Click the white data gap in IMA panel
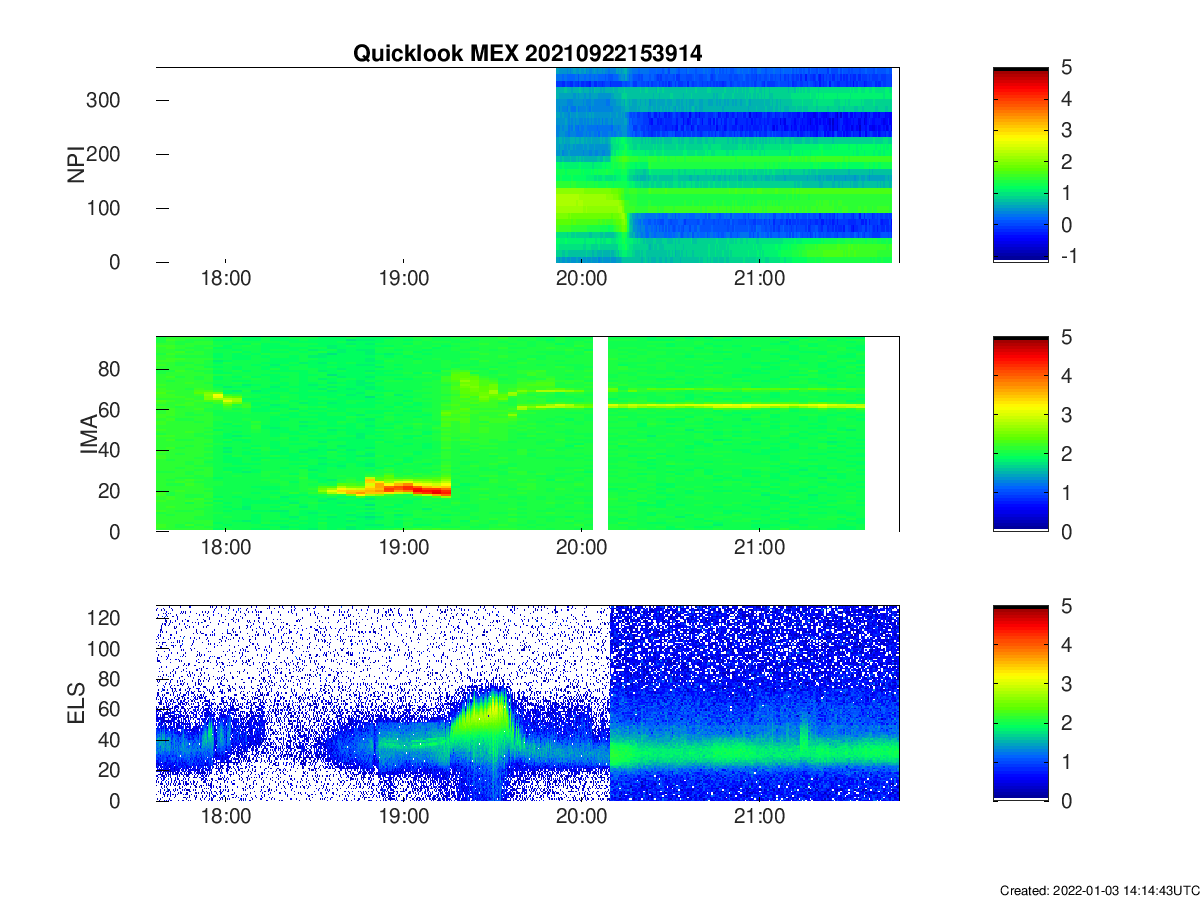The height and width of the screenshot is (900, 1200). (x=600, y=434)
